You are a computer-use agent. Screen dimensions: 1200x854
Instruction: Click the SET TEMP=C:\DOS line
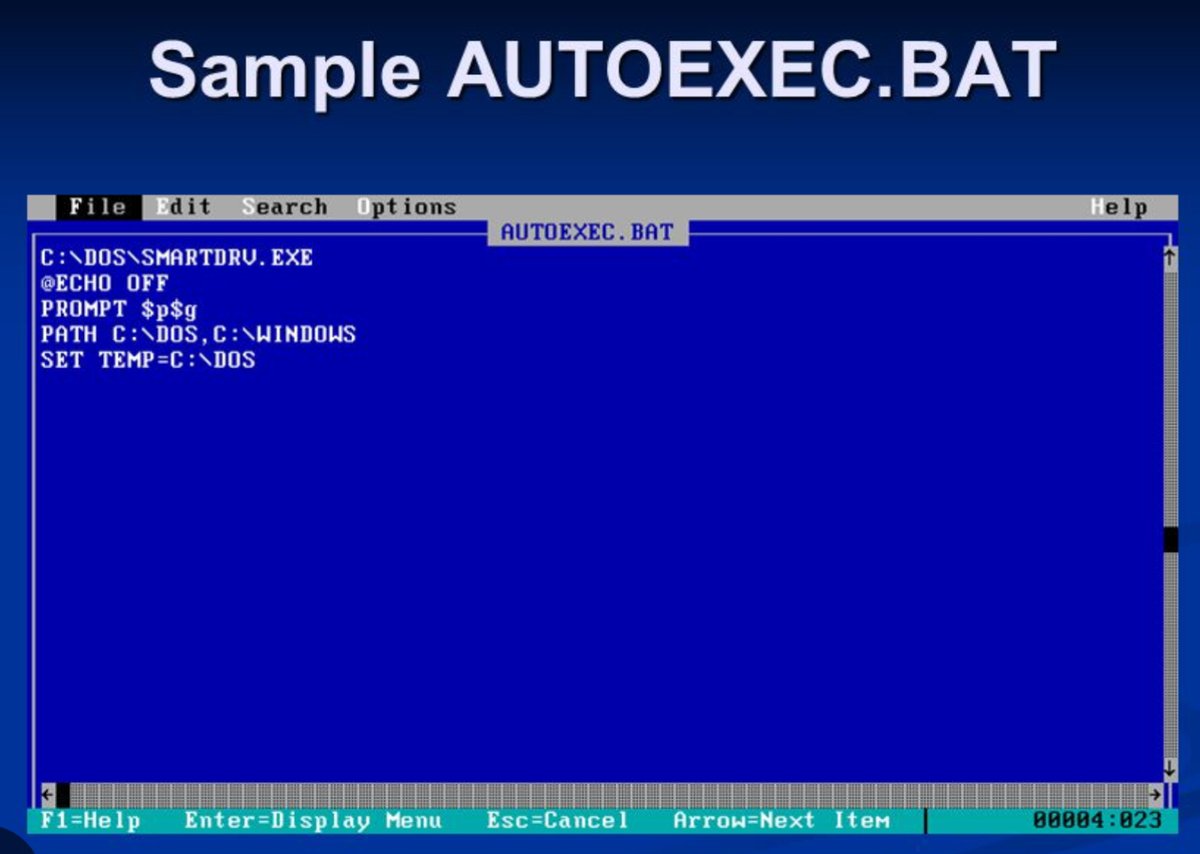pyautogui.click(x=148, y=360)
